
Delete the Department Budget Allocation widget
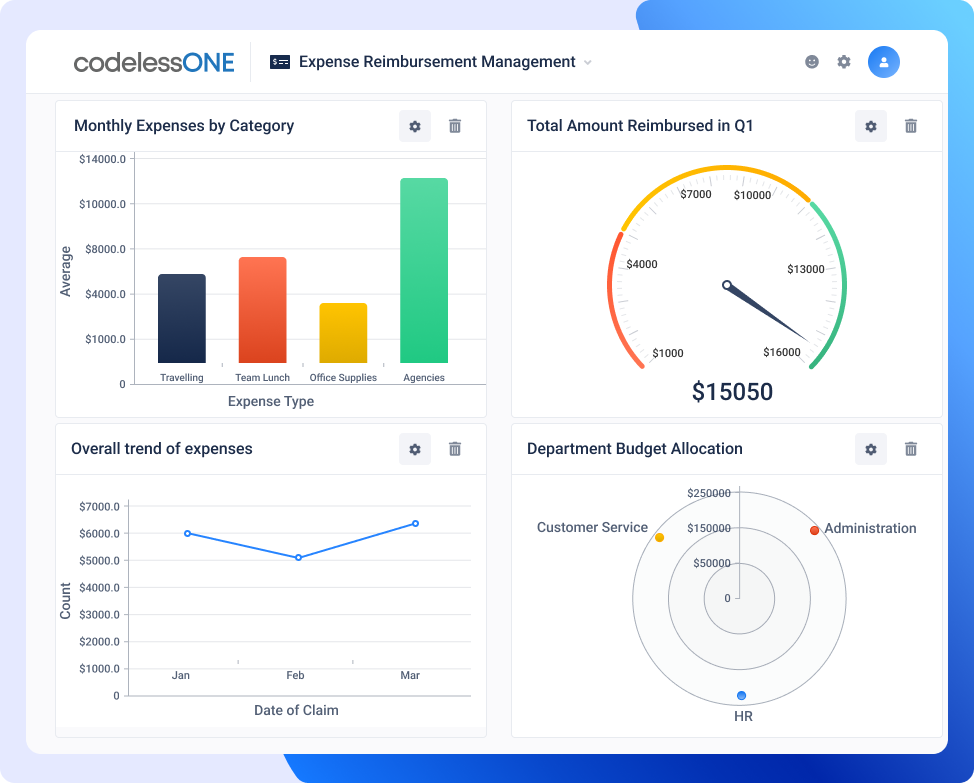coord(911,449)
